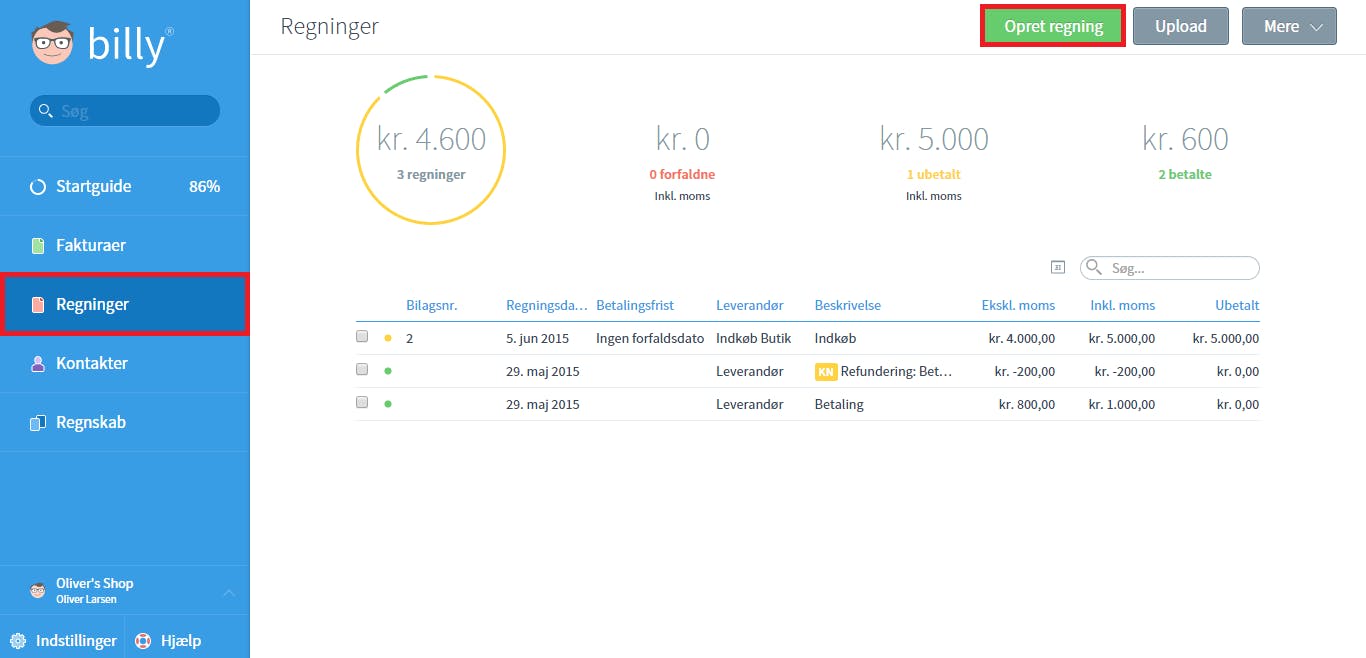
Task: Click yellow status dot on Indkøb row
Action: [x=388, y=338]
